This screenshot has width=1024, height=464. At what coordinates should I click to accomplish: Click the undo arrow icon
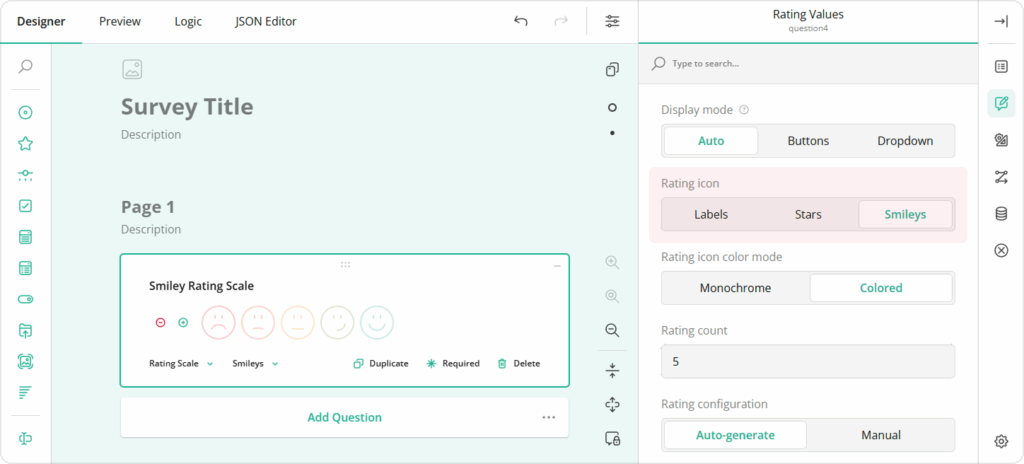(x=520, y=21)
